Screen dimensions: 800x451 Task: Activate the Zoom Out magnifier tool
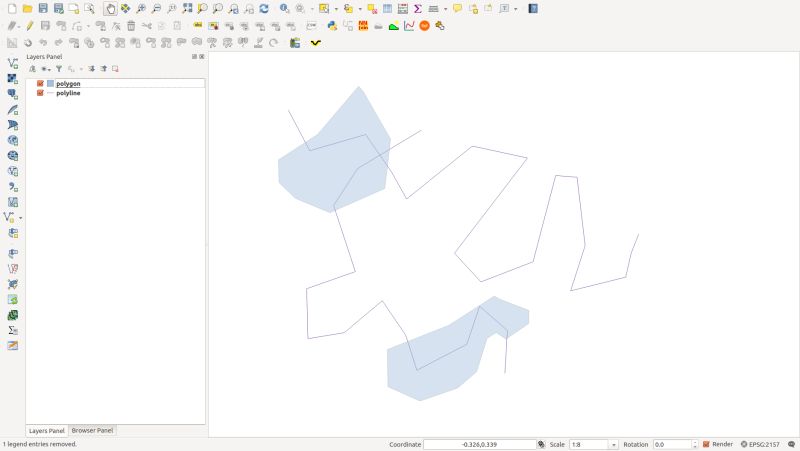pos(156,9)
